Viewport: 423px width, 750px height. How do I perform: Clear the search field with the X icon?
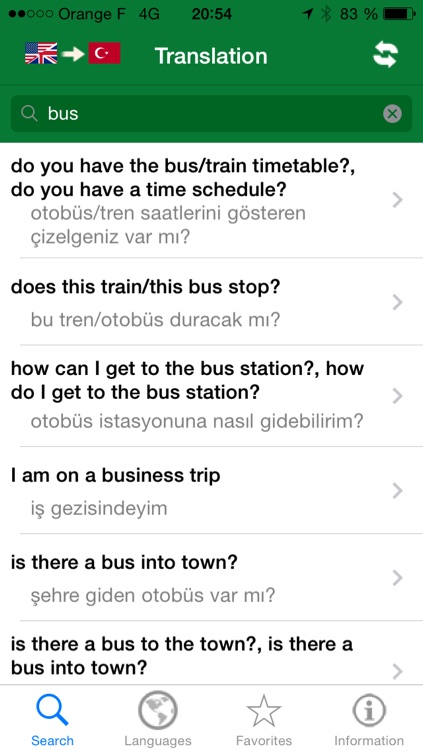tap(392, 114)
